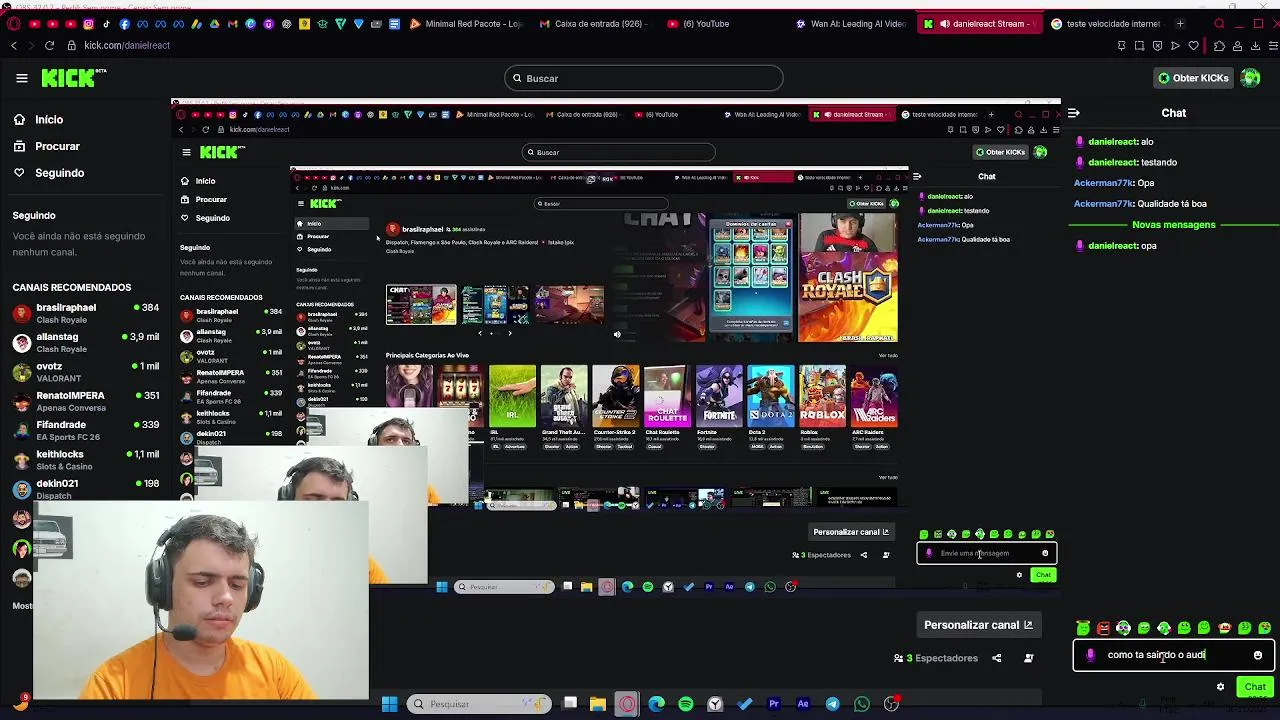Open chat settings gear icon
1280x720 pixels.
click(x=1220, y=687)
